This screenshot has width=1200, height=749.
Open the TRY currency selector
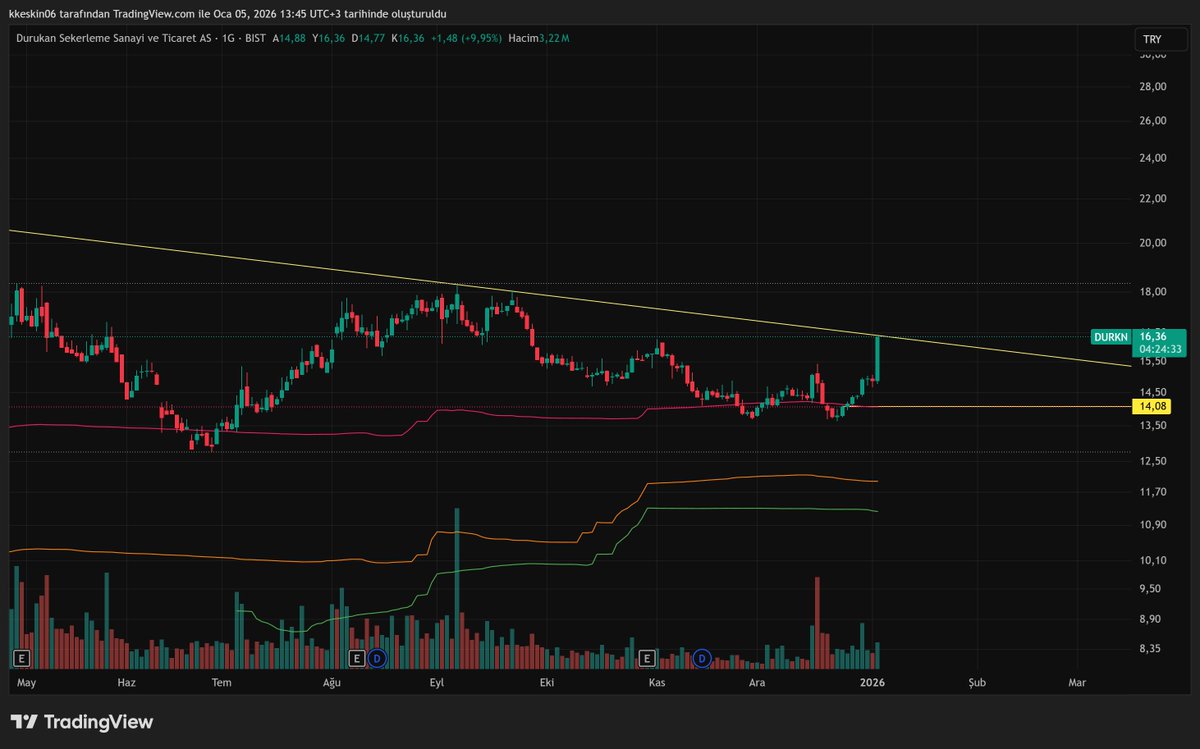point(1159,39)
